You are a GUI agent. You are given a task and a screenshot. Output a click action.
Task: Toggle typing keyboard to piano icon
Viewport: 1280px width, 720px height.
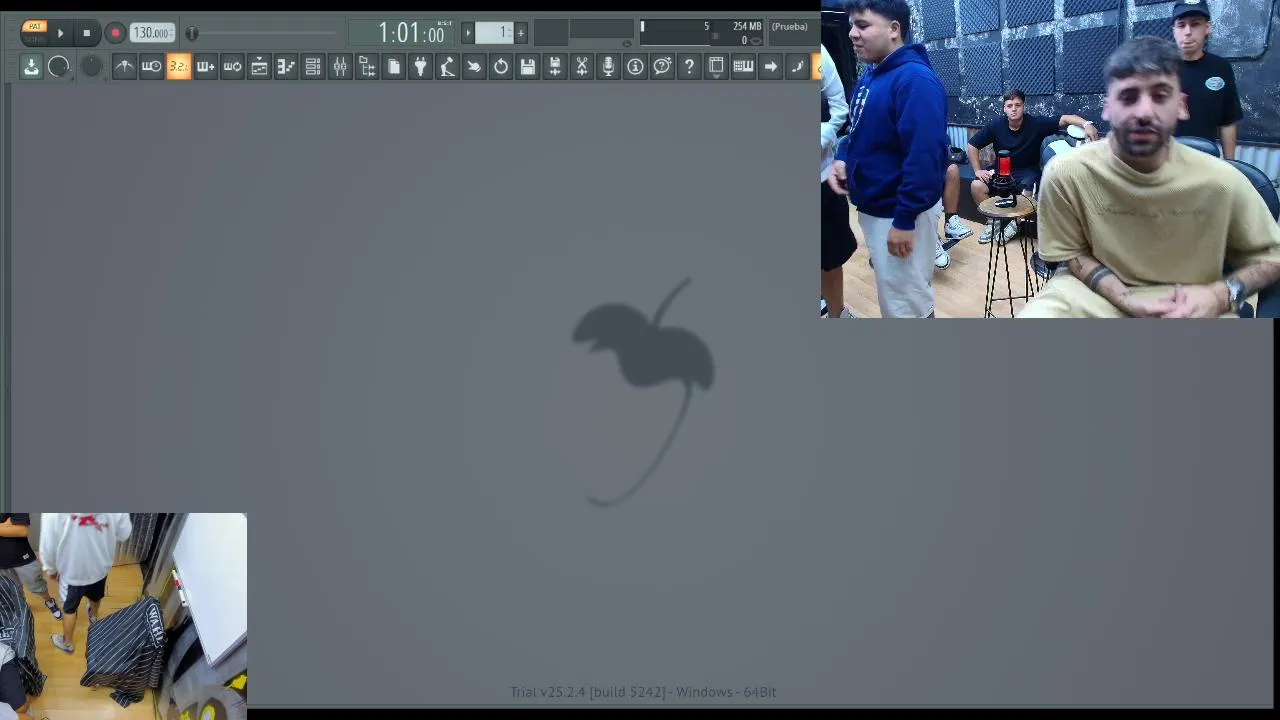[x=743, y=66]
